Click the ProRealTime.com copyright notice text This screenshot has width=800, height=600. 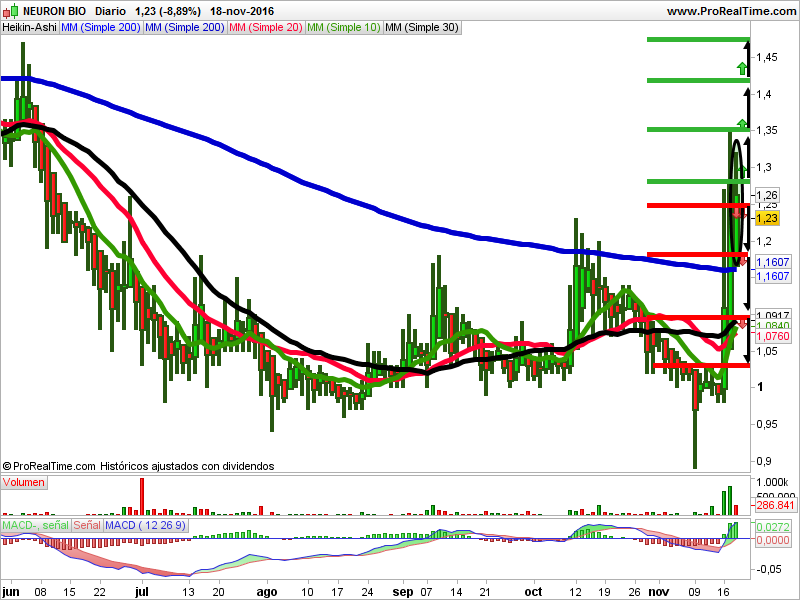(x=138, y=466)
